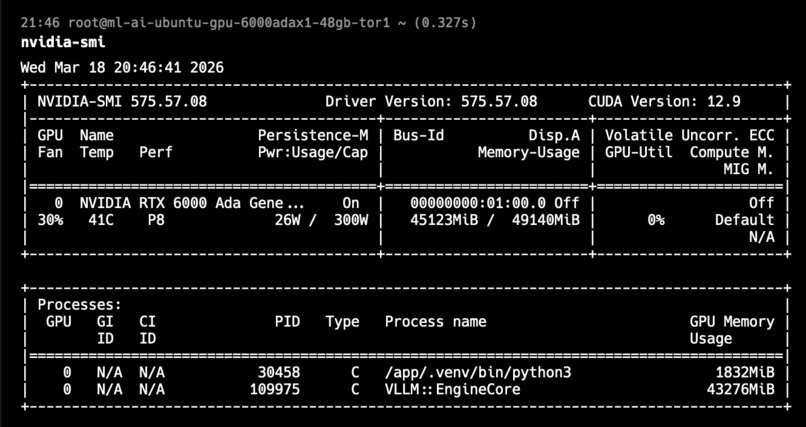The image size is (806, 427).
Task: Click the NVIDIA-SMI 575.57.08 version text
Action: [122, 102]
